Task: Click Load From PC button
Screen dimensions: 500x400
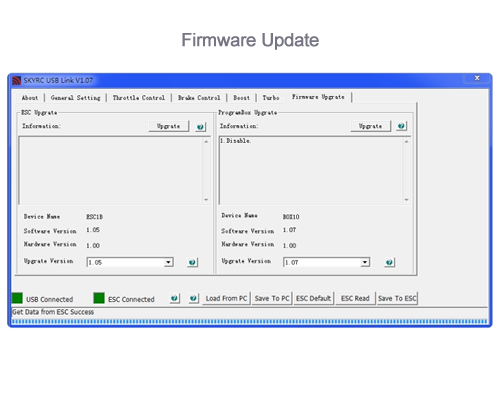Action: pos(226,298)
